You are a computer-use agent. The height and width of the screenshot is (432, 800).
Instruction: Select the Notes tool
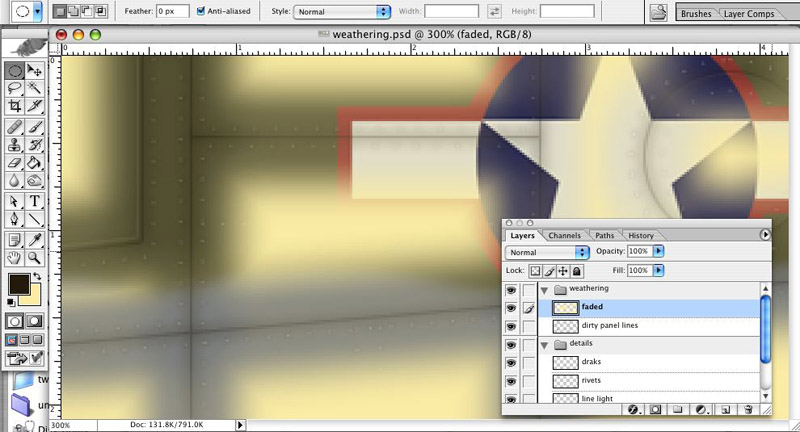15,239
